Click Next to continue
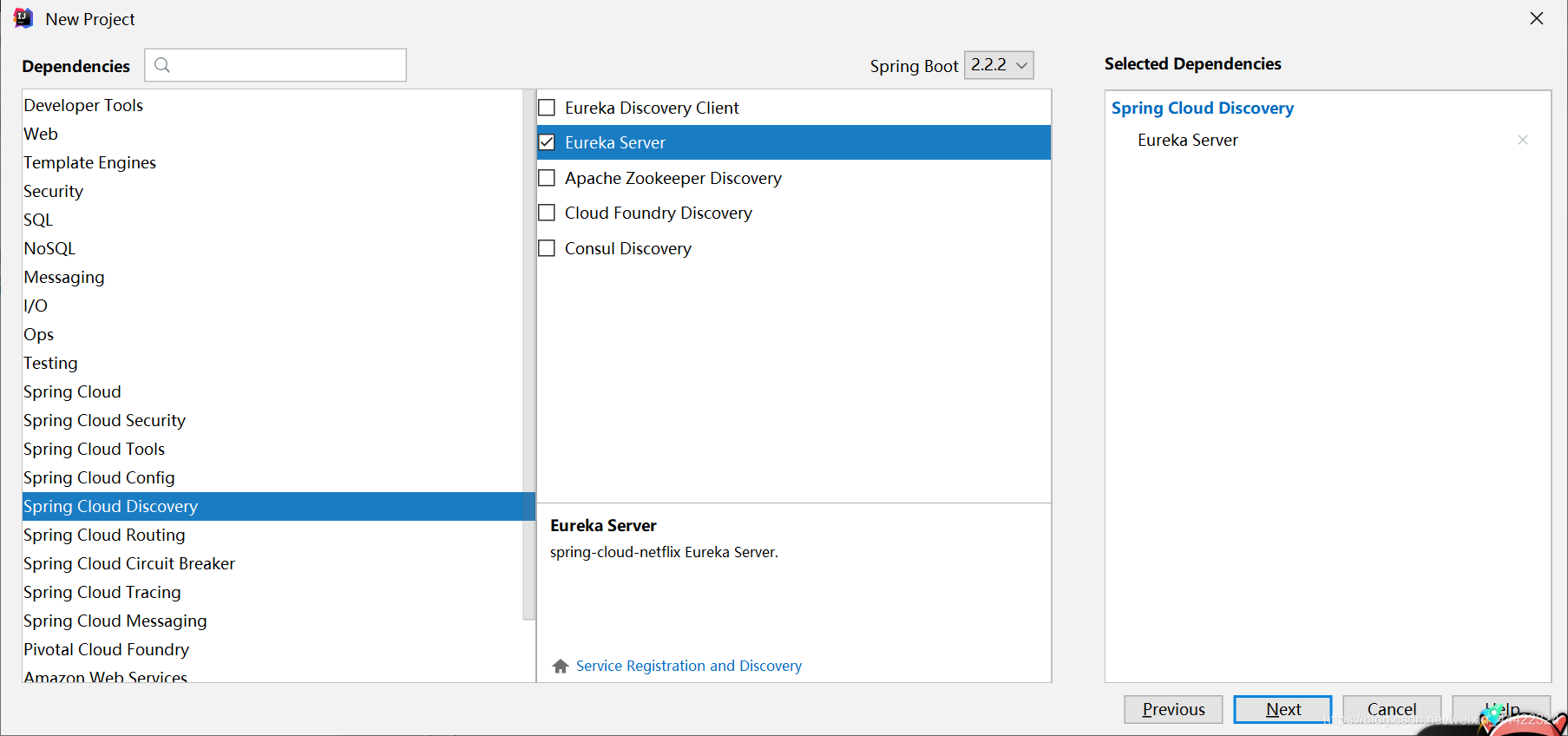The width and height of the screenshot is (1568, 736). [1283, 709]
